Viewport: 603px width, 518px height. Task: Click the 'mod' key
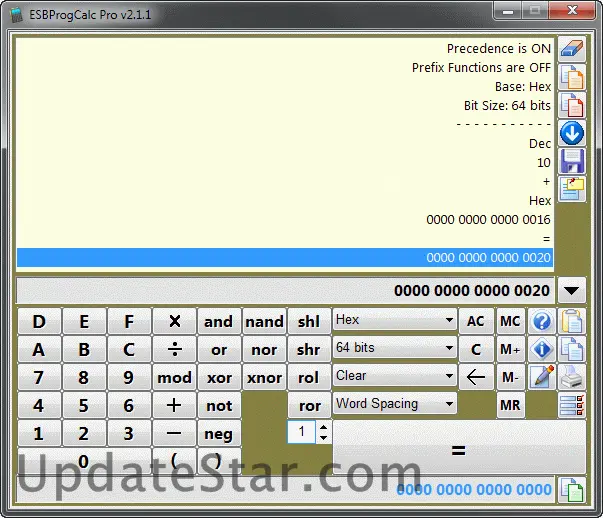click(175, 377)
